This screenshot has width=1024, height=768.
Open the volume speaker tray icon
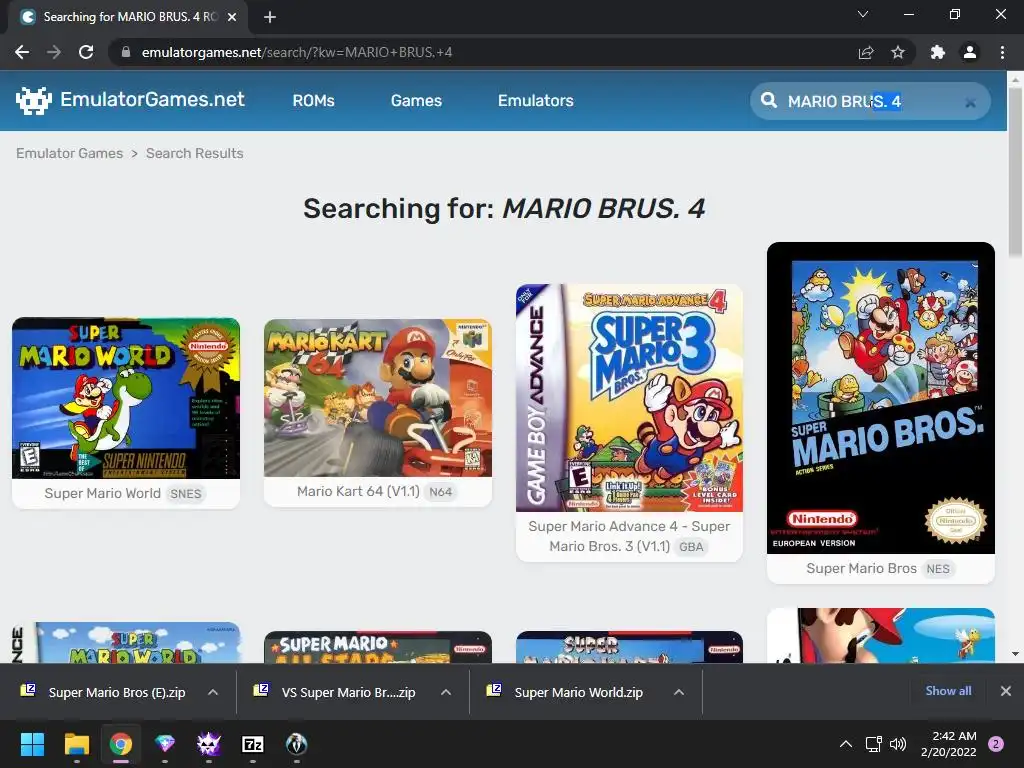click(x=899, y=744)
